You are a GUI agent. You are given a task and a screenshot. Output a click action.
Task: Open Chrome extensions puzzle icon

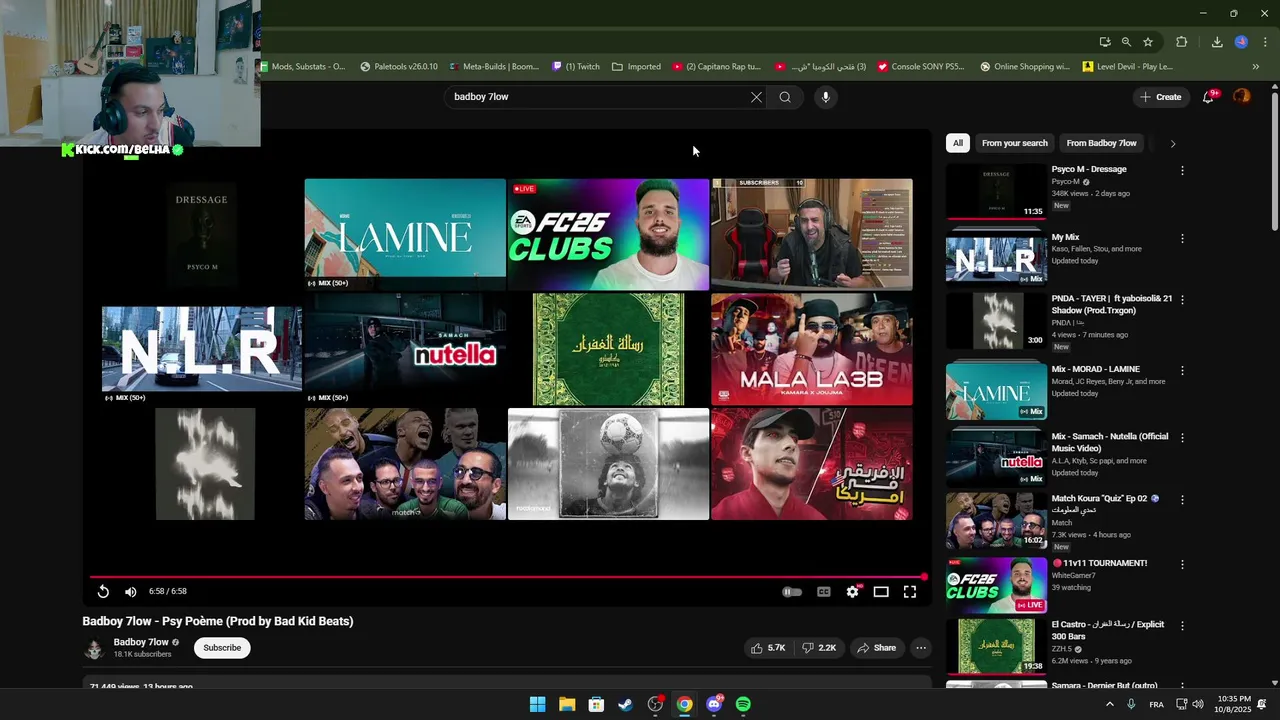[1182, 42]
